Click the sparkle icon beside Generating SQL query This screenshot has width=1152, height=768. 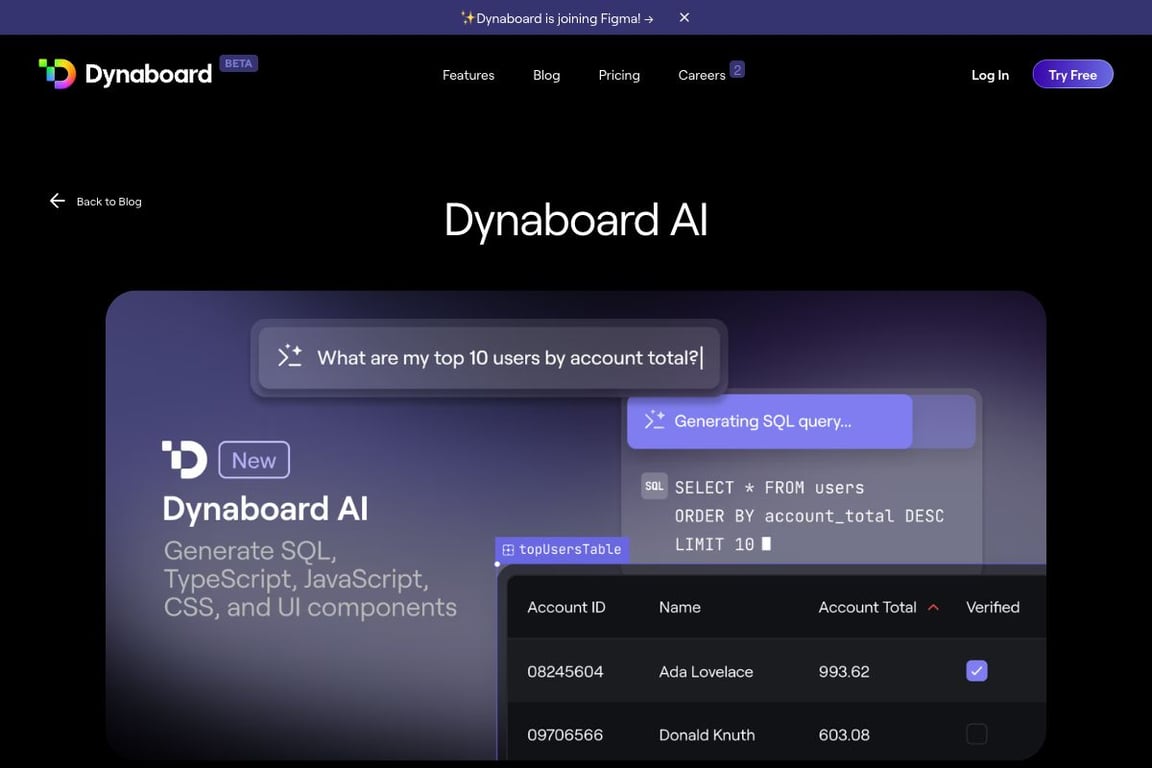[654, 420]
